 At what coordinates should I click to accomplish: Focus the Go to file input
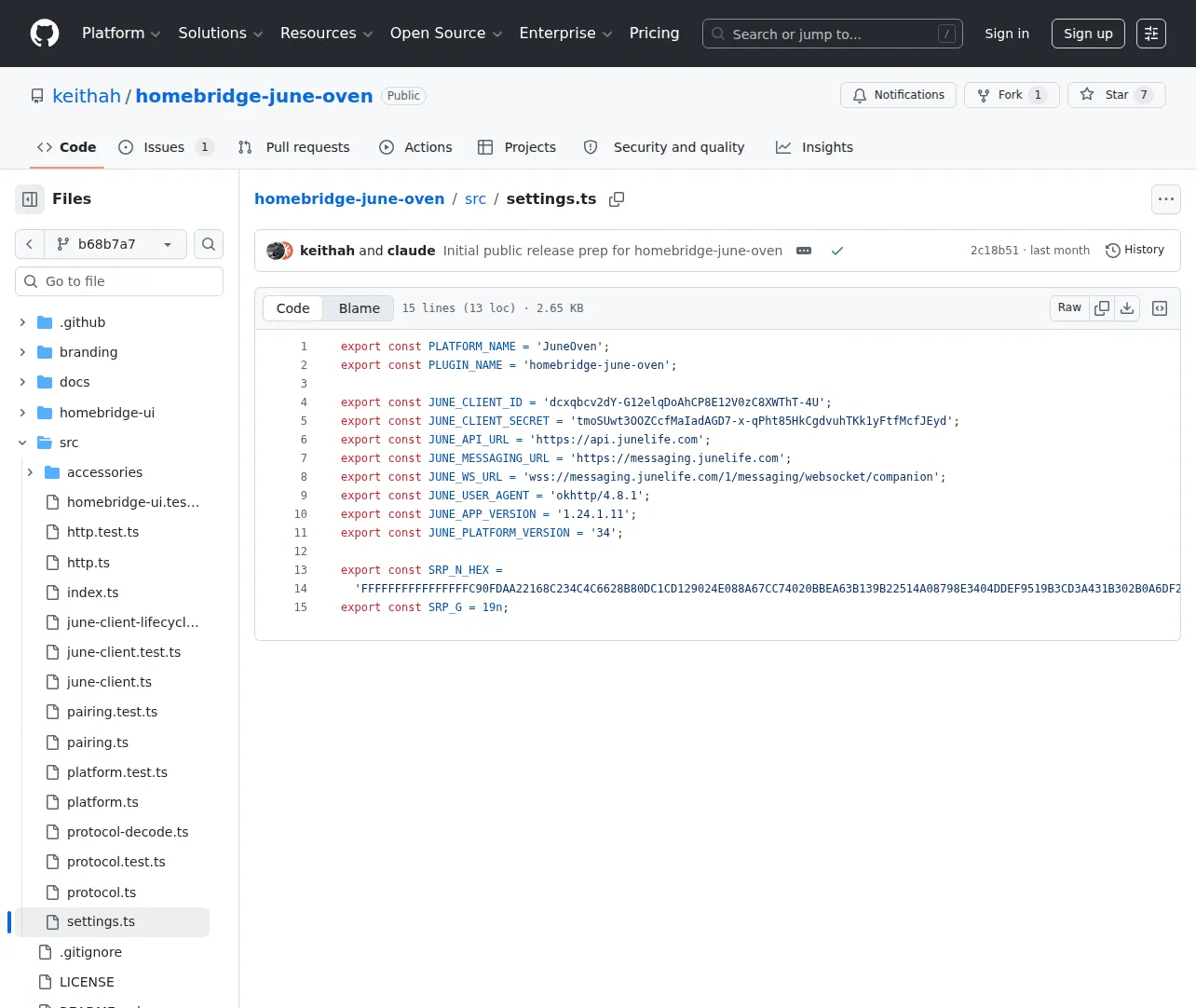point(119,281)
